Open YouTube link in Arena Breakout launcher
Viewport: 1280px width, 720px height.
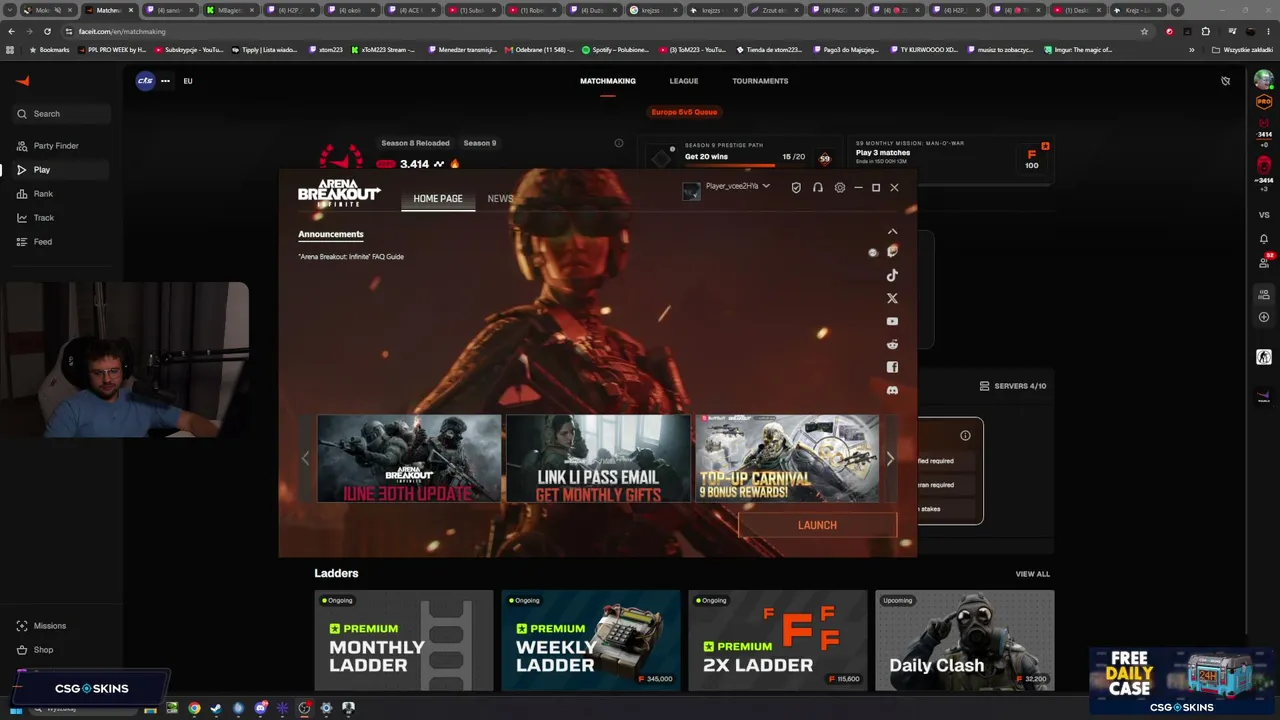coord(892,321)
